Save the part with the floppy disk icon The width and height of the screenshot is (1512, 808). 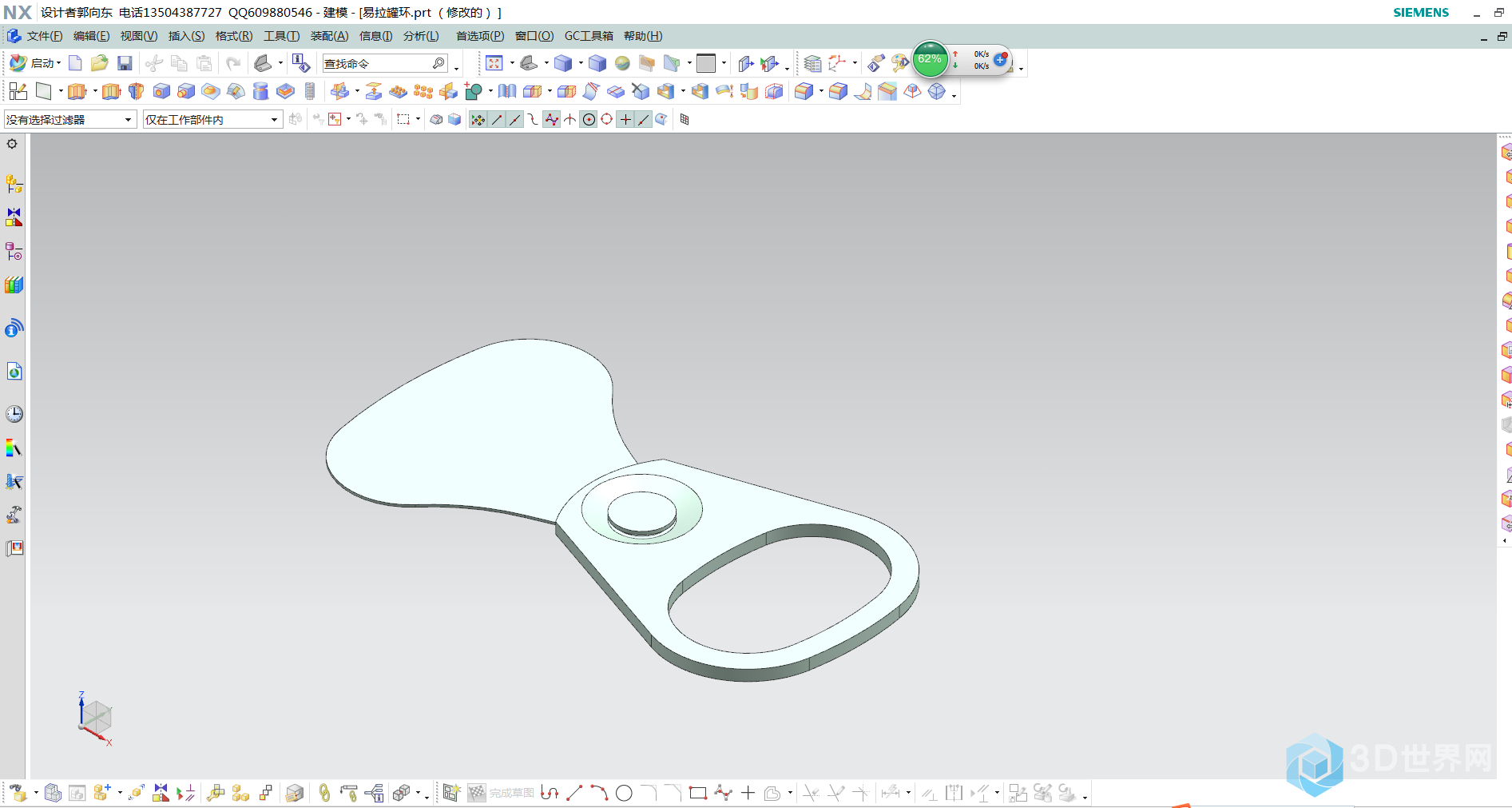pyautogui.click(x=125, y=63)
